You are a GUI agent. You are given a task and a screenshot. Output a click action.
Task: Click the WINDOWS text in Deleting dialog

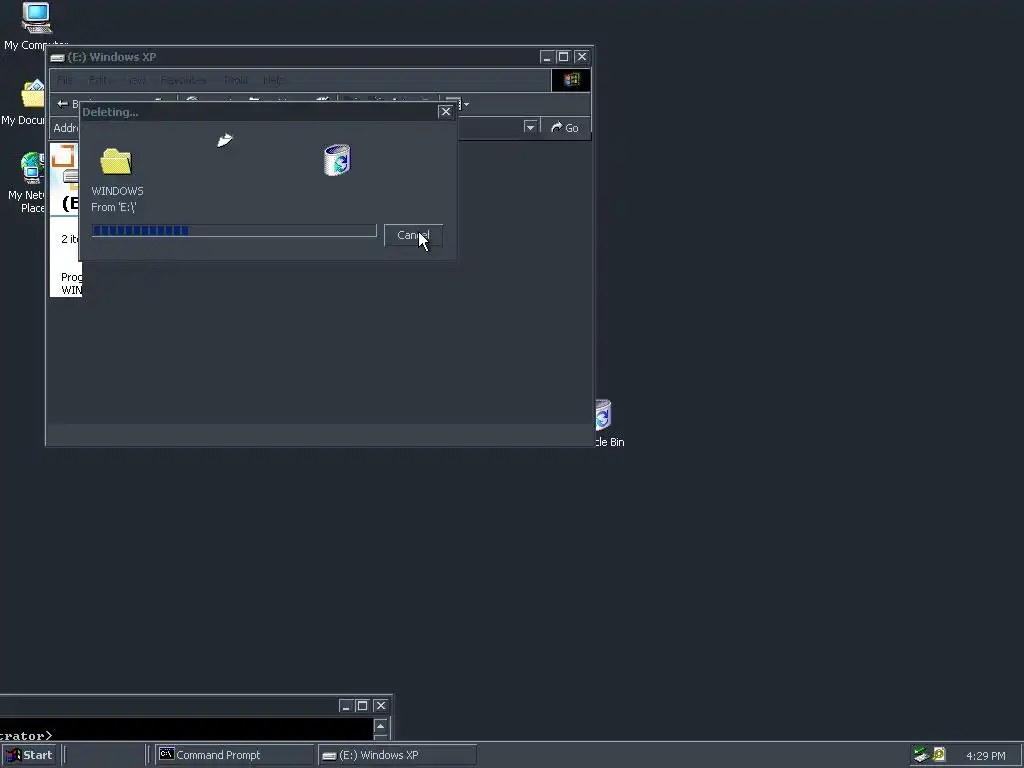point(118,191)
